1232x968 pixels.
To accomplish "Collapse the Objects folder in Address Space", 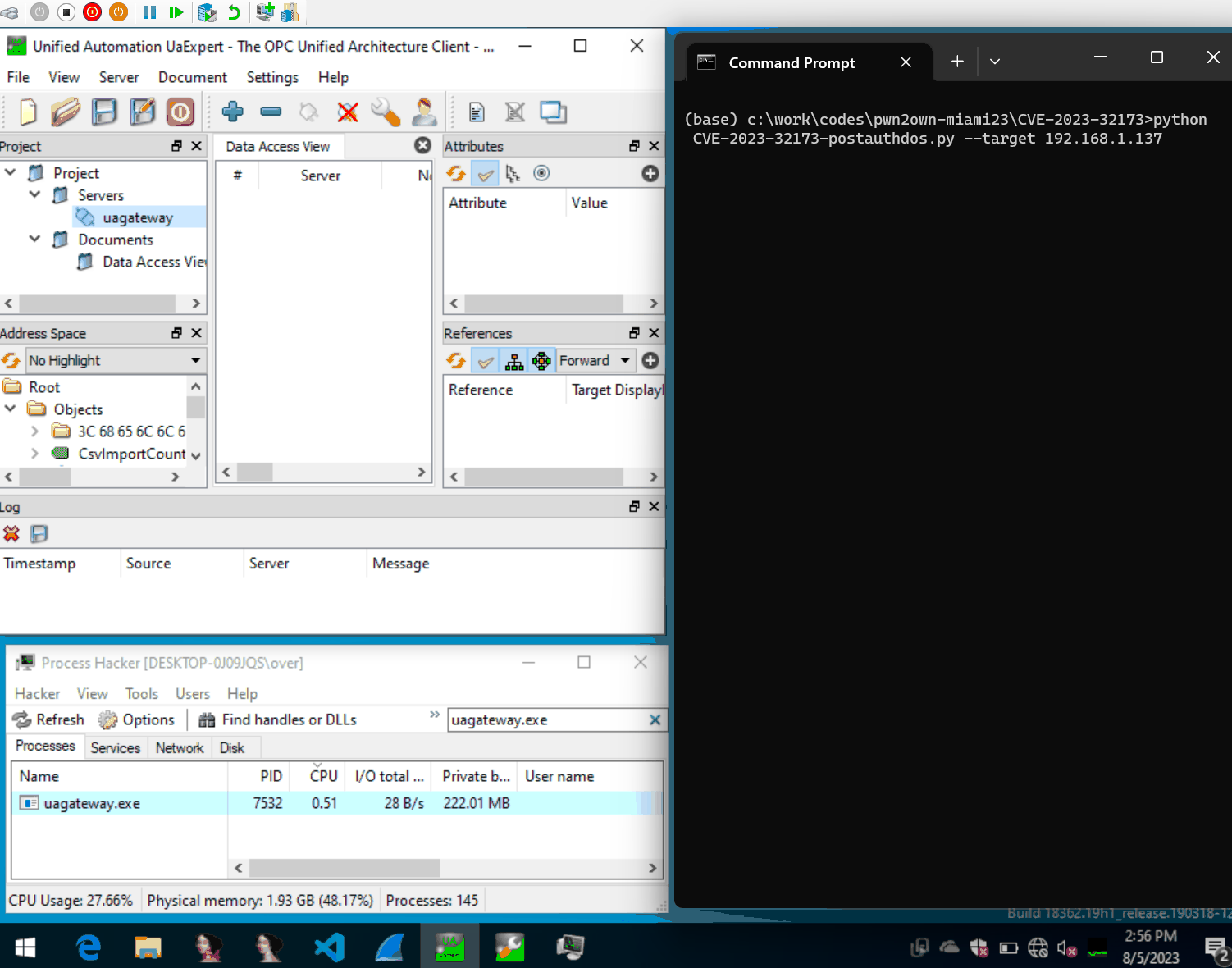I will pos(11,408).
